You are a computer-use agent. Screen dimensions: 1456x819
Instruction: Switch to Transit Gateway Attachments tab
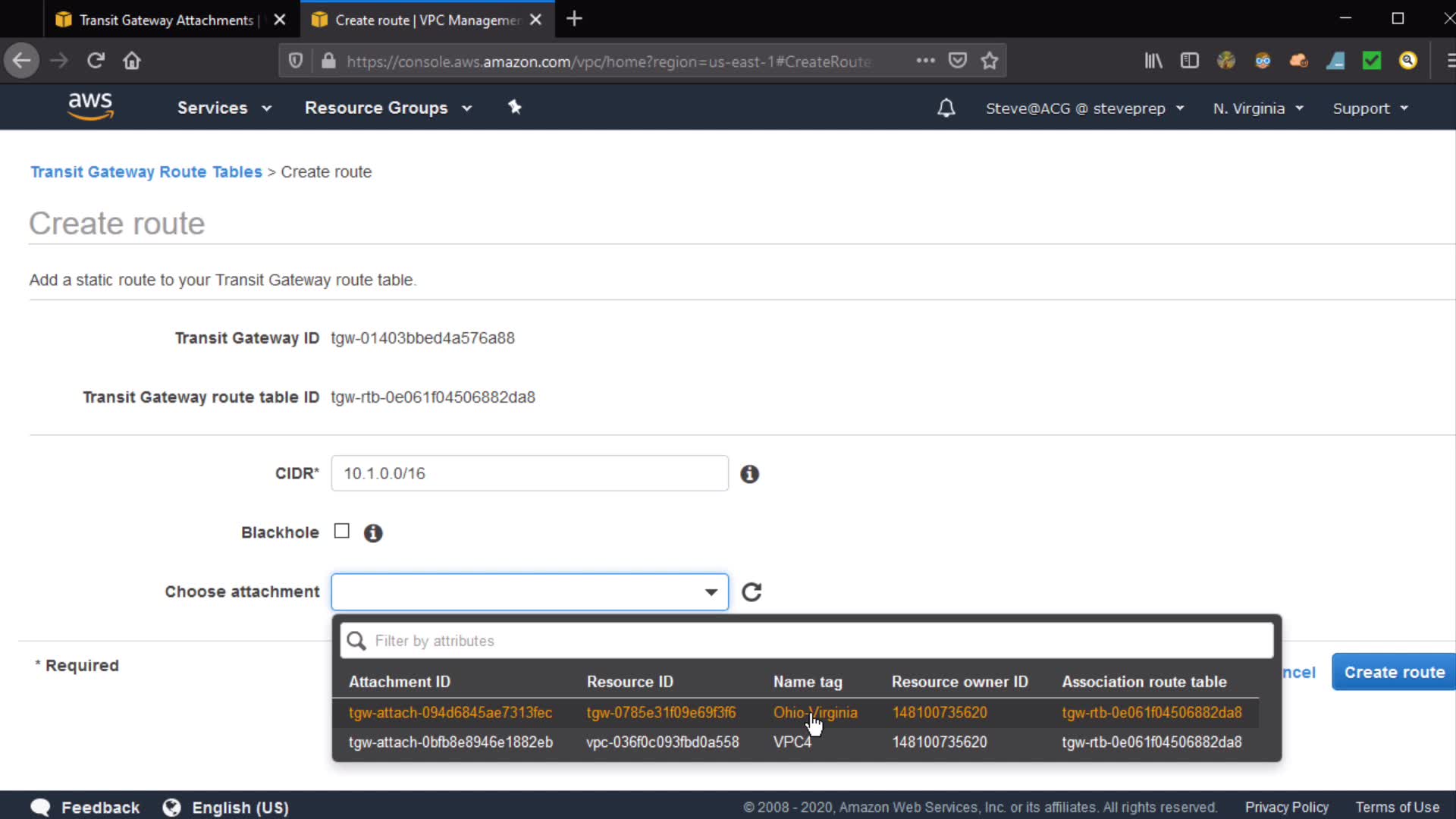pos(167,20)
